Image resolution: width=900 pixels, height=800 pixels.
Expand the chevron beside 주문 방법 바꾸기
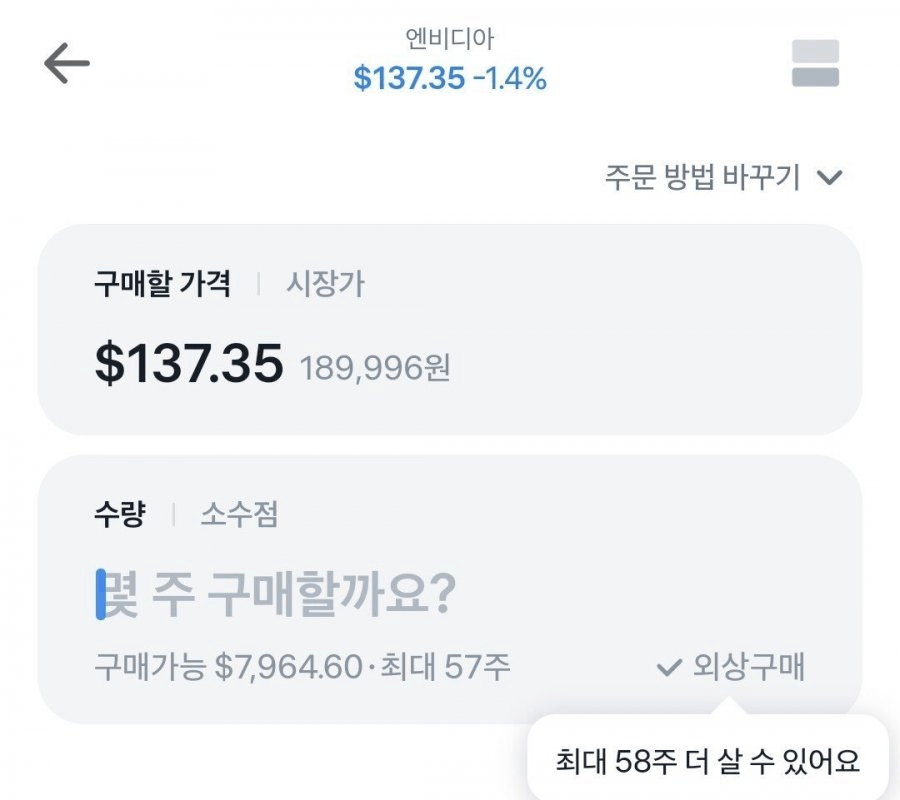point(829,178)
